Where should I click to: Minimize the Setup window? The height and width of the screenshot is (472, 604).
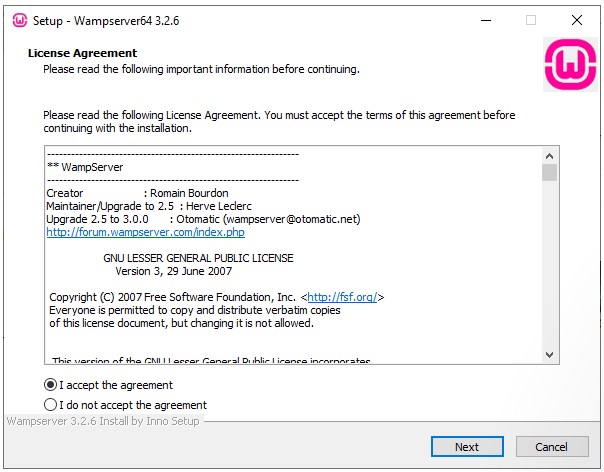point(485,20)
